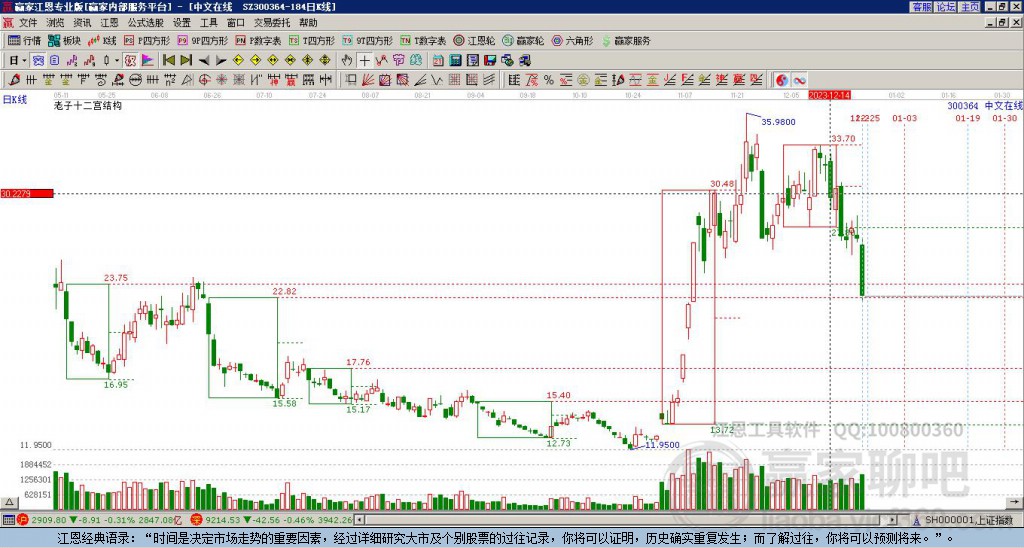Jump to first bar icon
The image size is (1024, 548).
tap(168, 61)
